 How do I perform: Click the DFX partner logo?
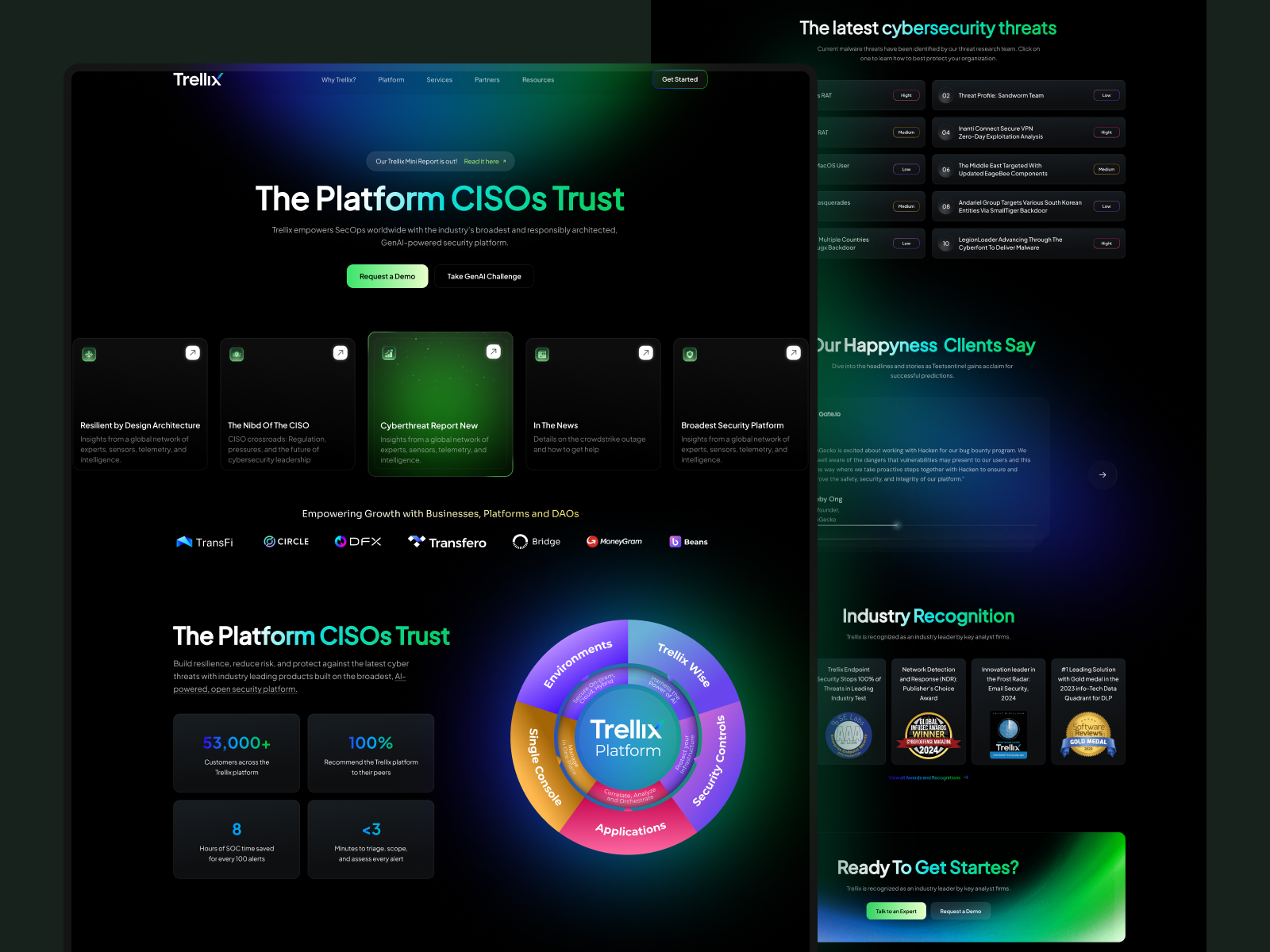point(358,541)
